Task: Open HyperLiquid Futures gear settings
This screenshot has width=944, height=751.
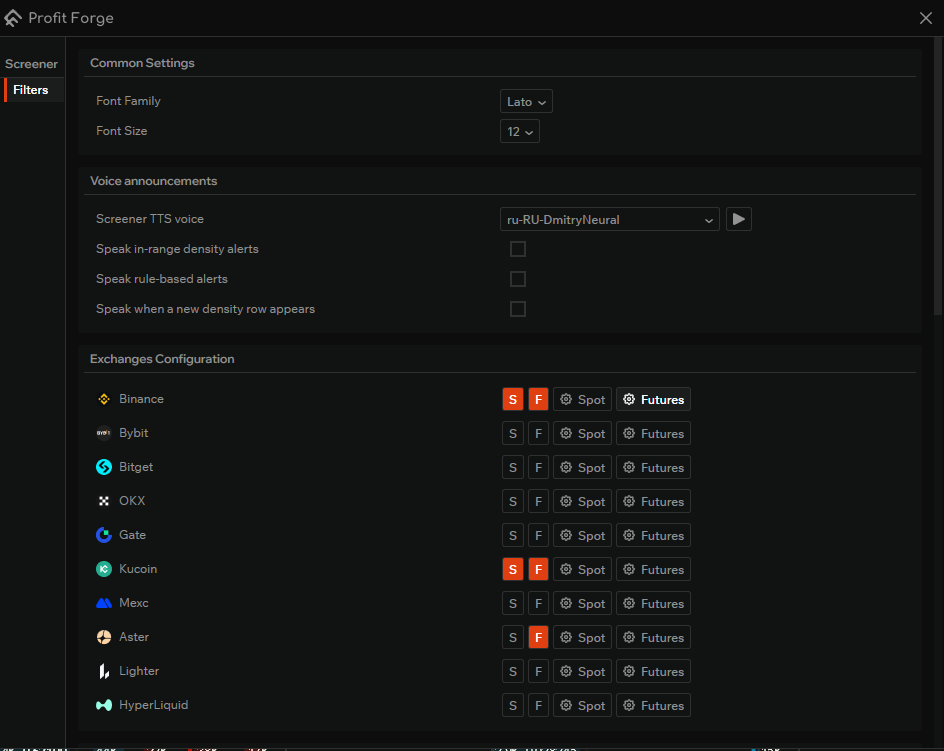Action: click(x=653, y=706)
